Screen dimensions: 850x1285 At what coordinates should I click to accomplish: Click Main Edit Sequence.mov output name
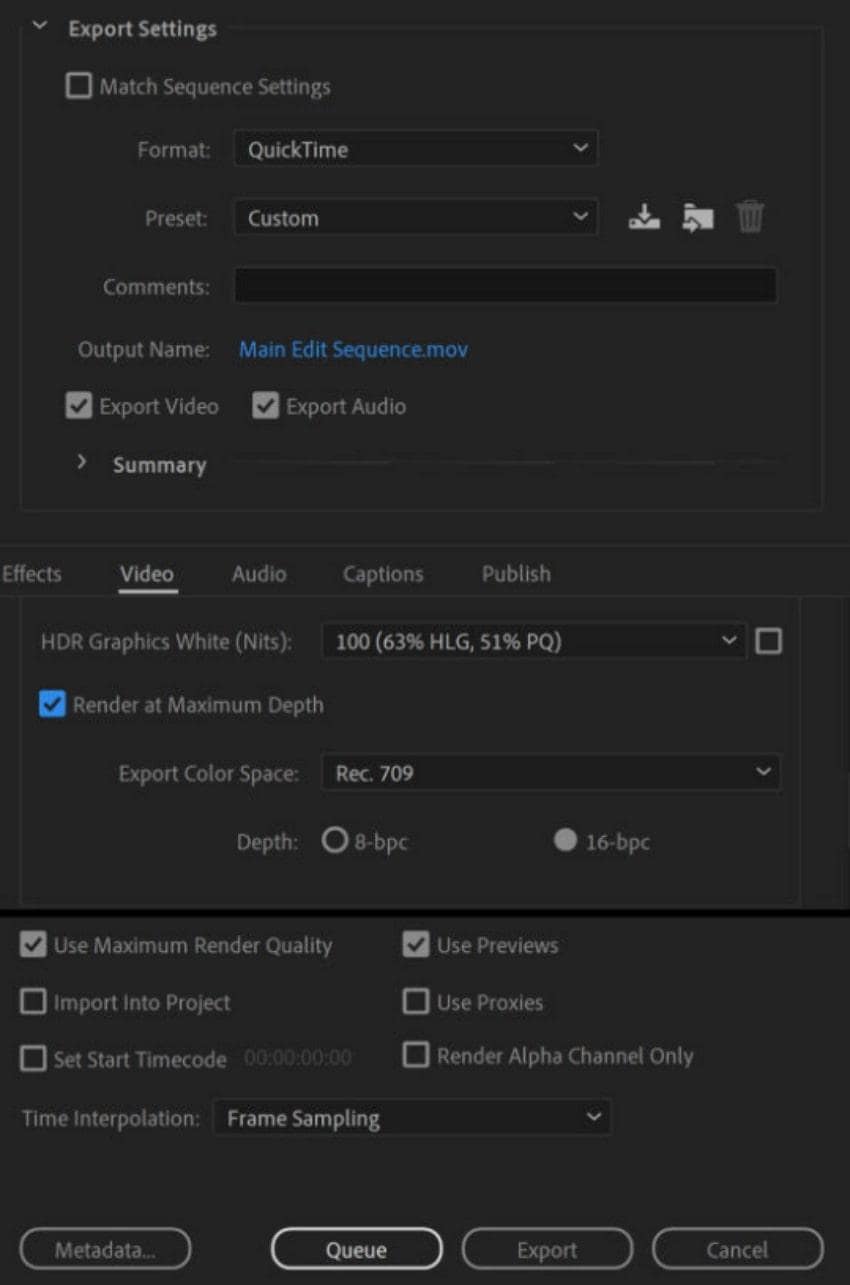352,349
